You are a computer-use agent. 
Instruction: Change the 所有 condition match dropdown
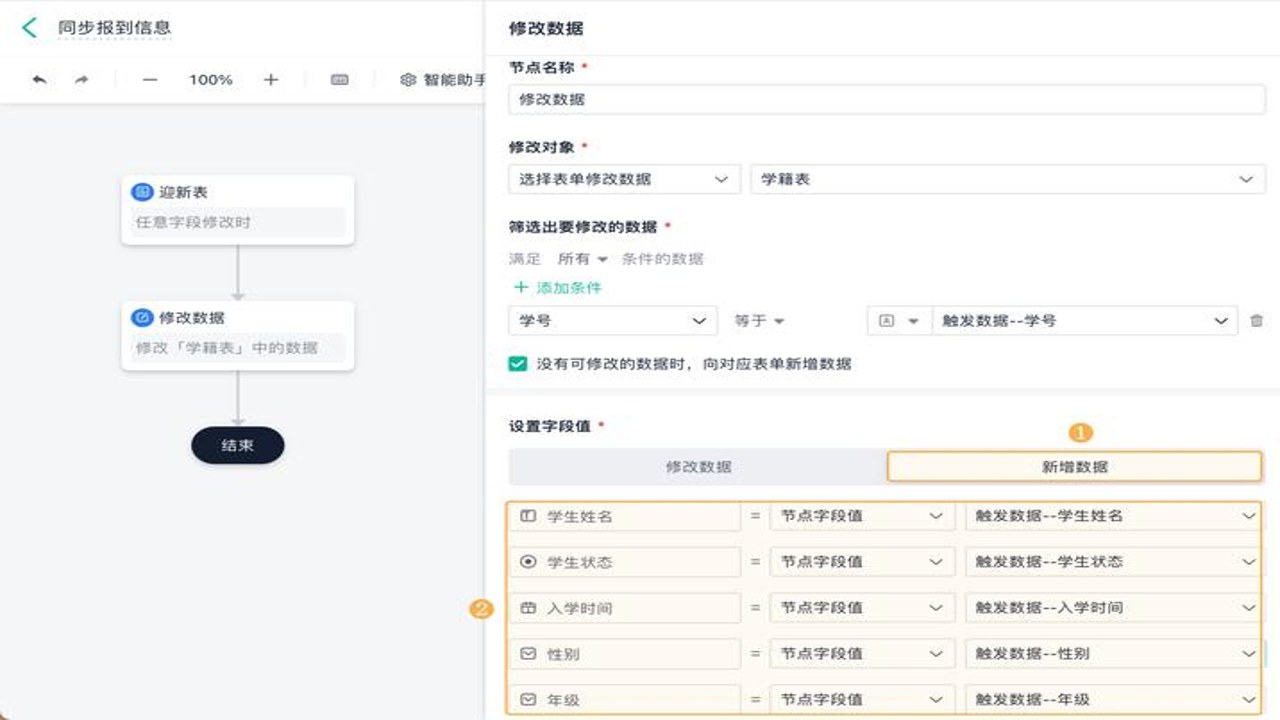pyautogui.click(x=582, y=259)
